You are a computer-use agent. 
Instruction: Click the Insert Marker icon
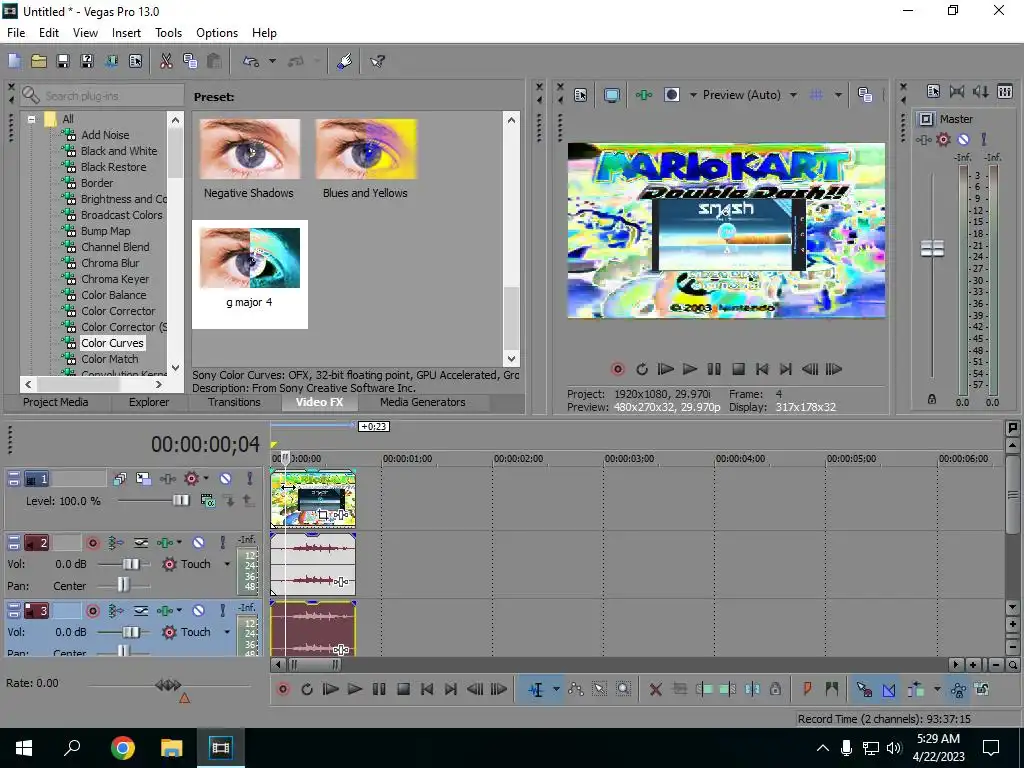pos(807,689)
